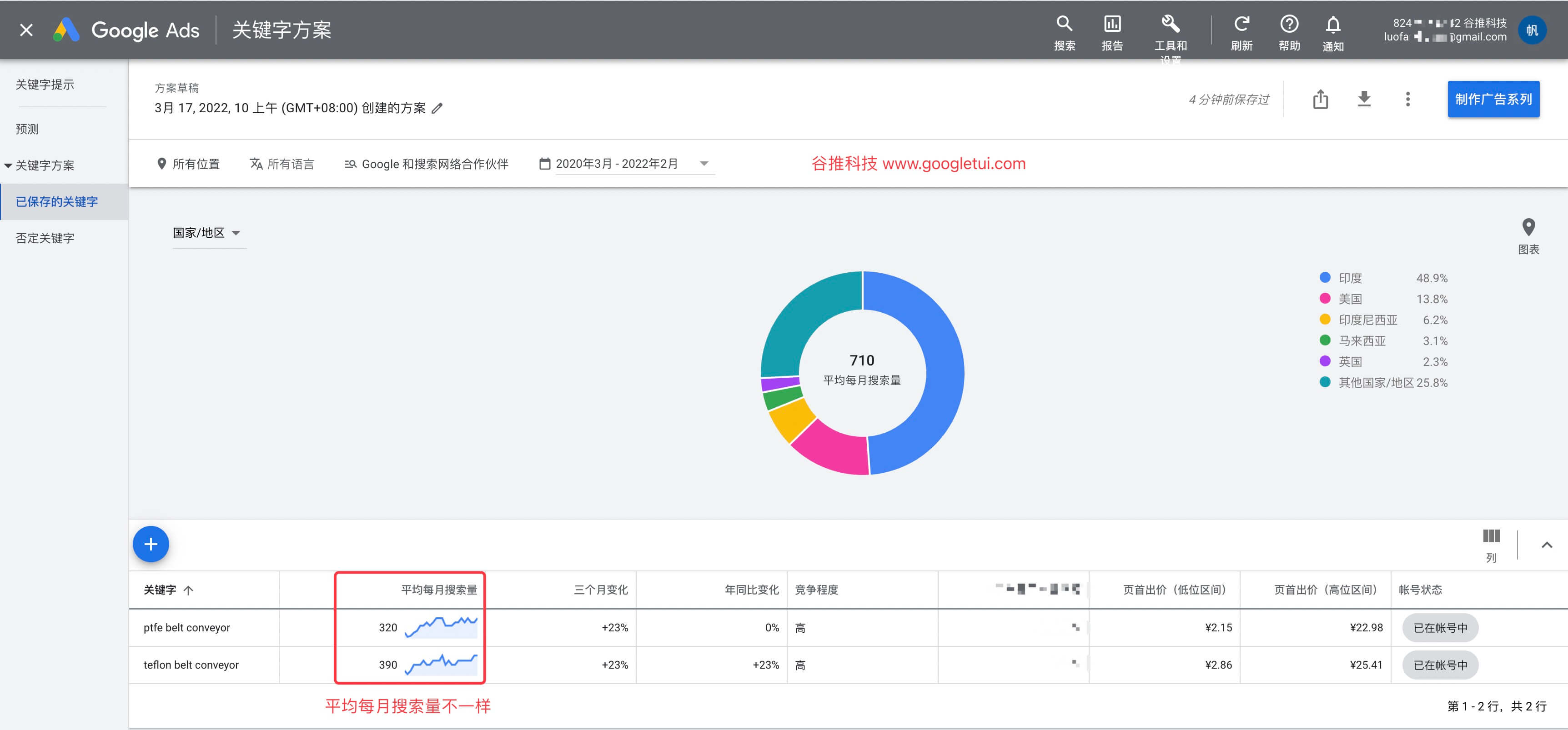Click 已在帐号中 for ptfe belt conveyor

pyautogui.click(x=1440, y=627)
